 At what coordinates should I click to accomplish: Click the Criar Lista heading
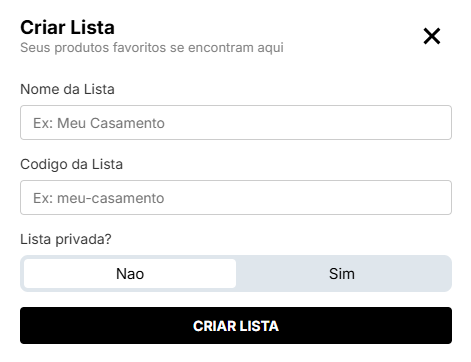click(x=67, y=27)
